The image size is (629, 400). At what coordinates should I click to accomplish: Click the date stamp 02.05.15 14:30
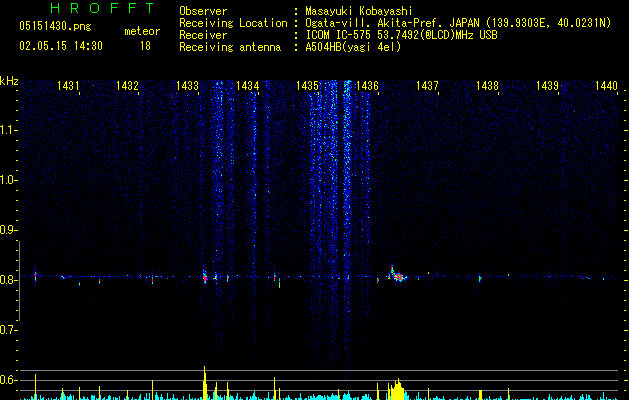click(61, 46)
